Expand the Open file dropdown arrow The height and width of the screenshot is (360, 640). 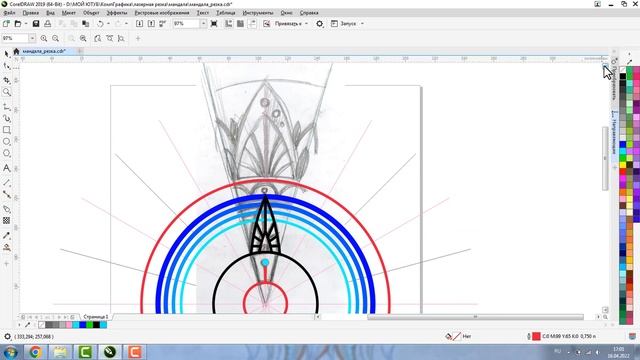pos(26,24)
